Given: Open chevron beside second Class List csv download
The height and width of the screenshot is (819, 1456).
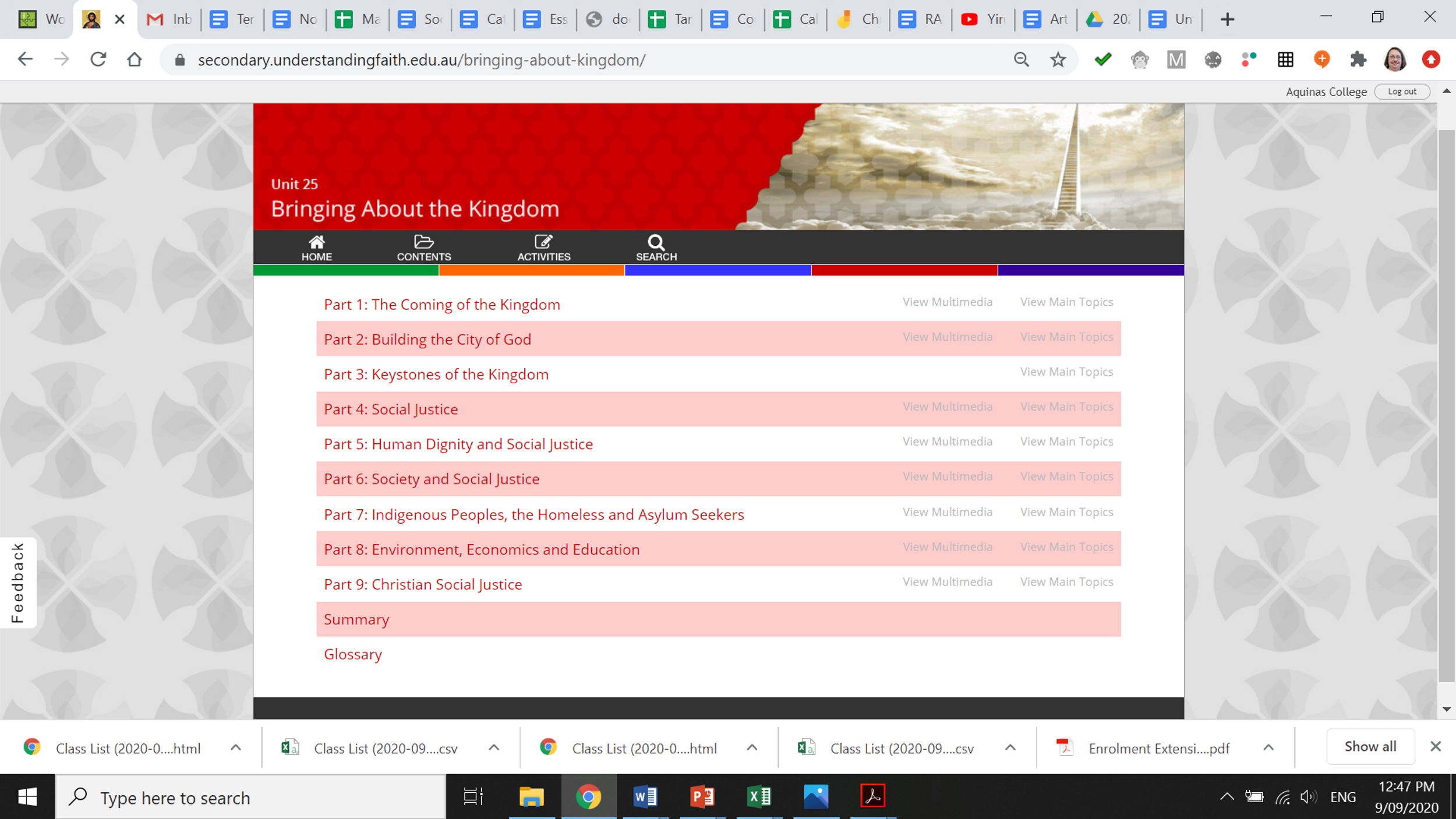Looking at the screenshot, I should tap(1010, 748).
